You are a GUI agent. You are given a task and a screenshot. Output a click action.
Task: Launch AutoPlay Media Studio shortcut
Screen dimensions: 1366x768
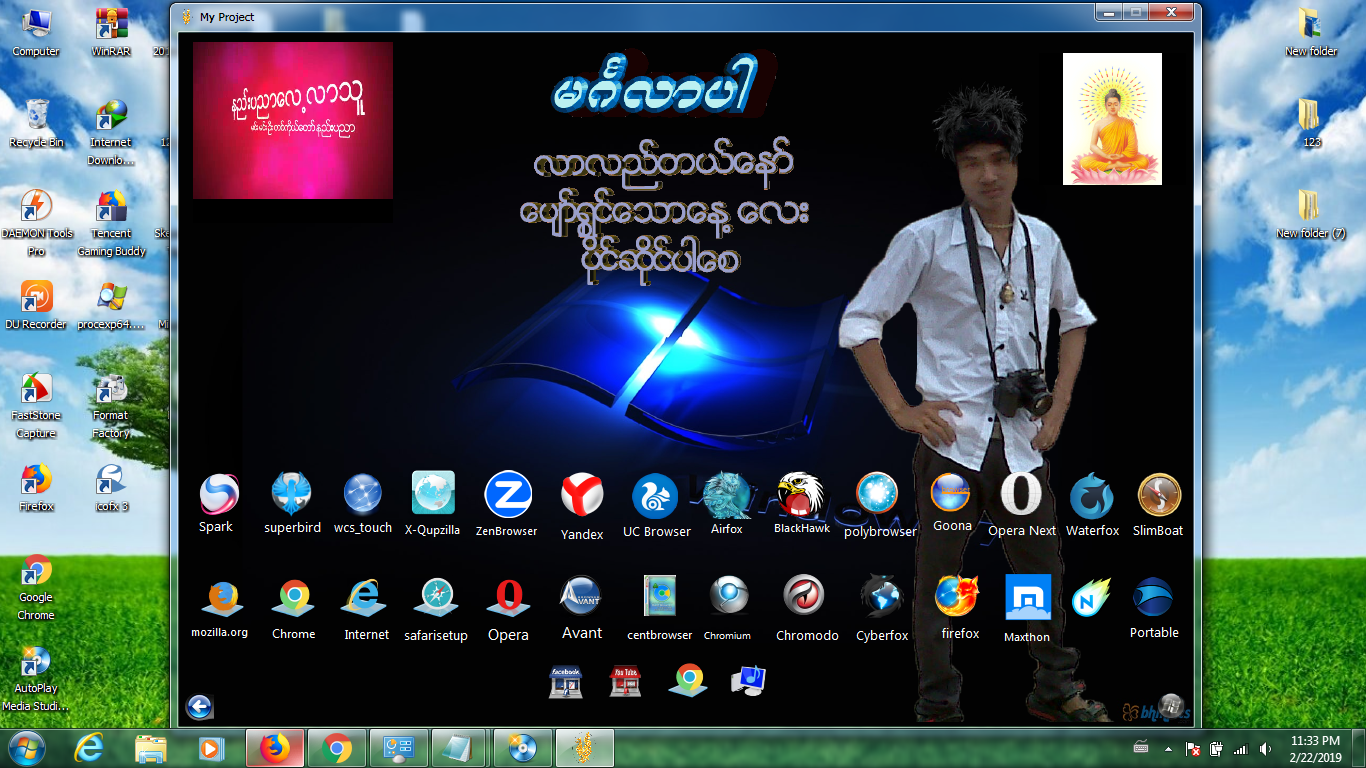pyautogui.click(x=36, y=679)
